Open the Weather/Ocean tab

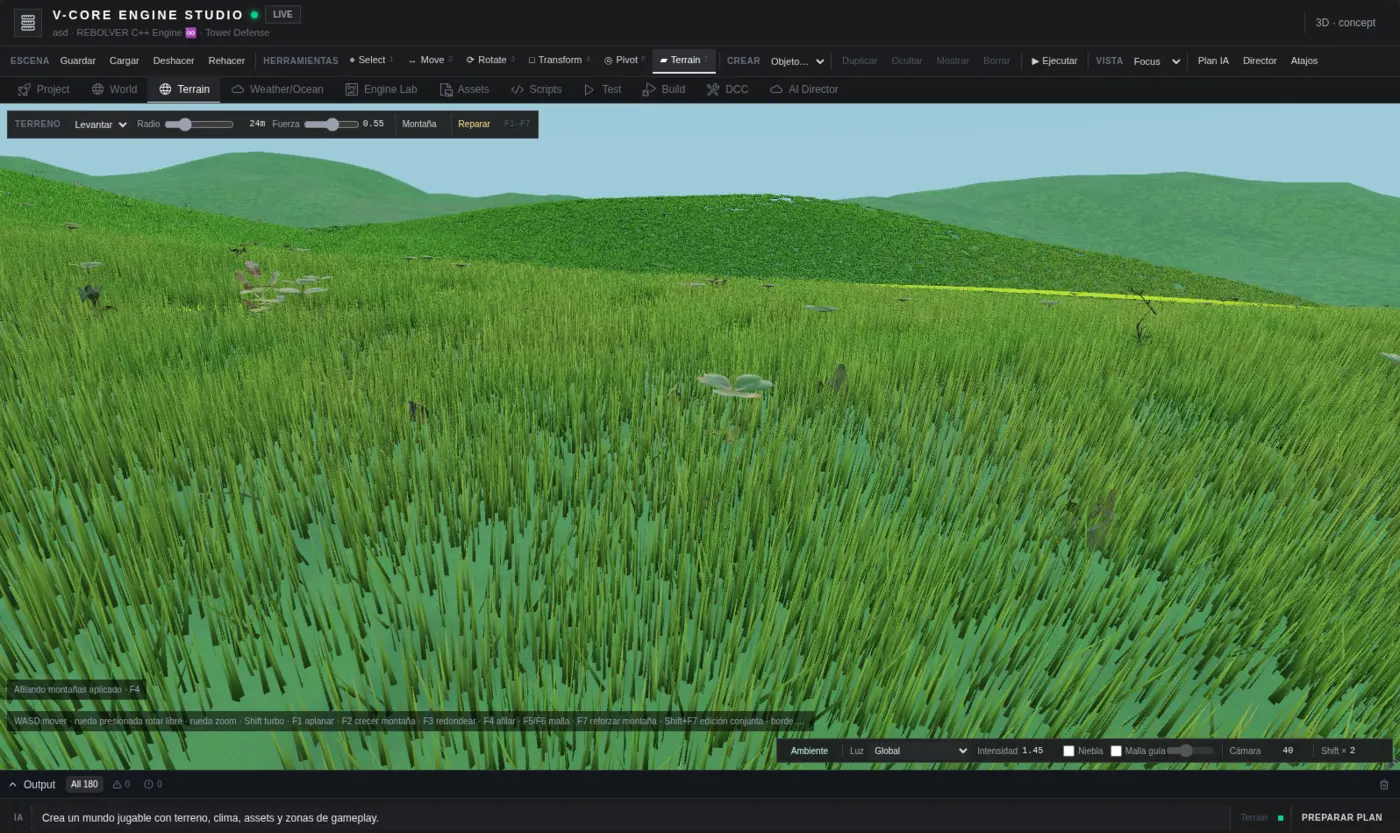click(x=277, y=89)
